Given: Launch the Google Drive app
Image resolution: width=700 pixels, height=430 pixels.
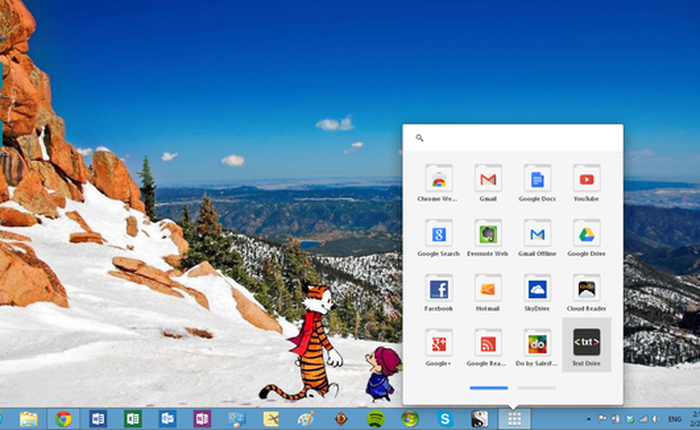Looking at the screenshot, I should [x=586, y=238].
